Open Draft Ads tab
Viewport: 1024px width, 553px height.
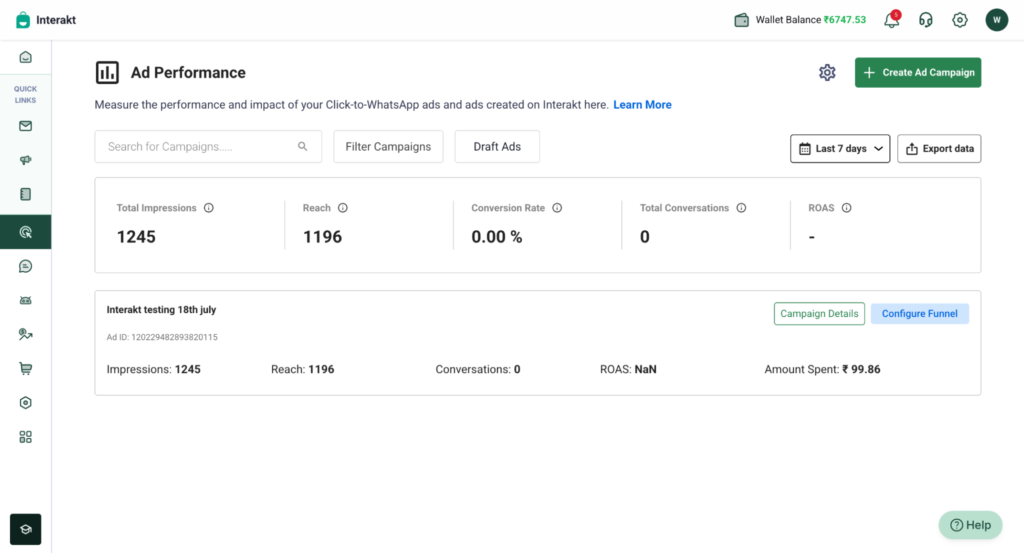[497, 146]
